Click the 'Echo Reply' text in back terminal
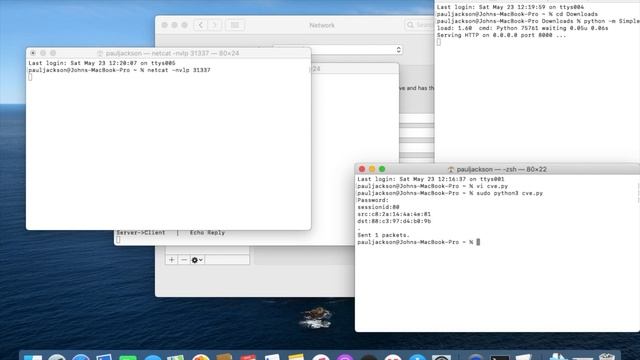Screen dimensions: 640x360 (x=207, y=233)
